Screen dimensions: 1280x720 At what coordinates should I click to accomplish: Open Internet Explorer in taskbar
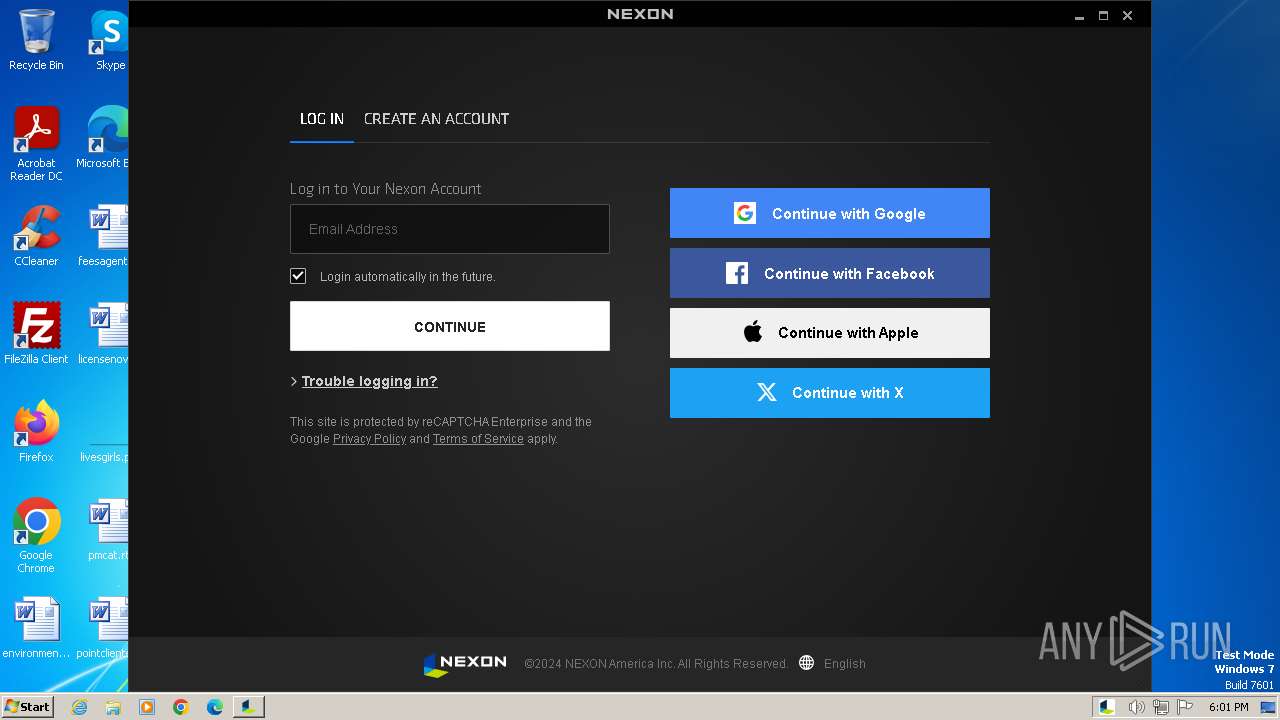point(79,707)
